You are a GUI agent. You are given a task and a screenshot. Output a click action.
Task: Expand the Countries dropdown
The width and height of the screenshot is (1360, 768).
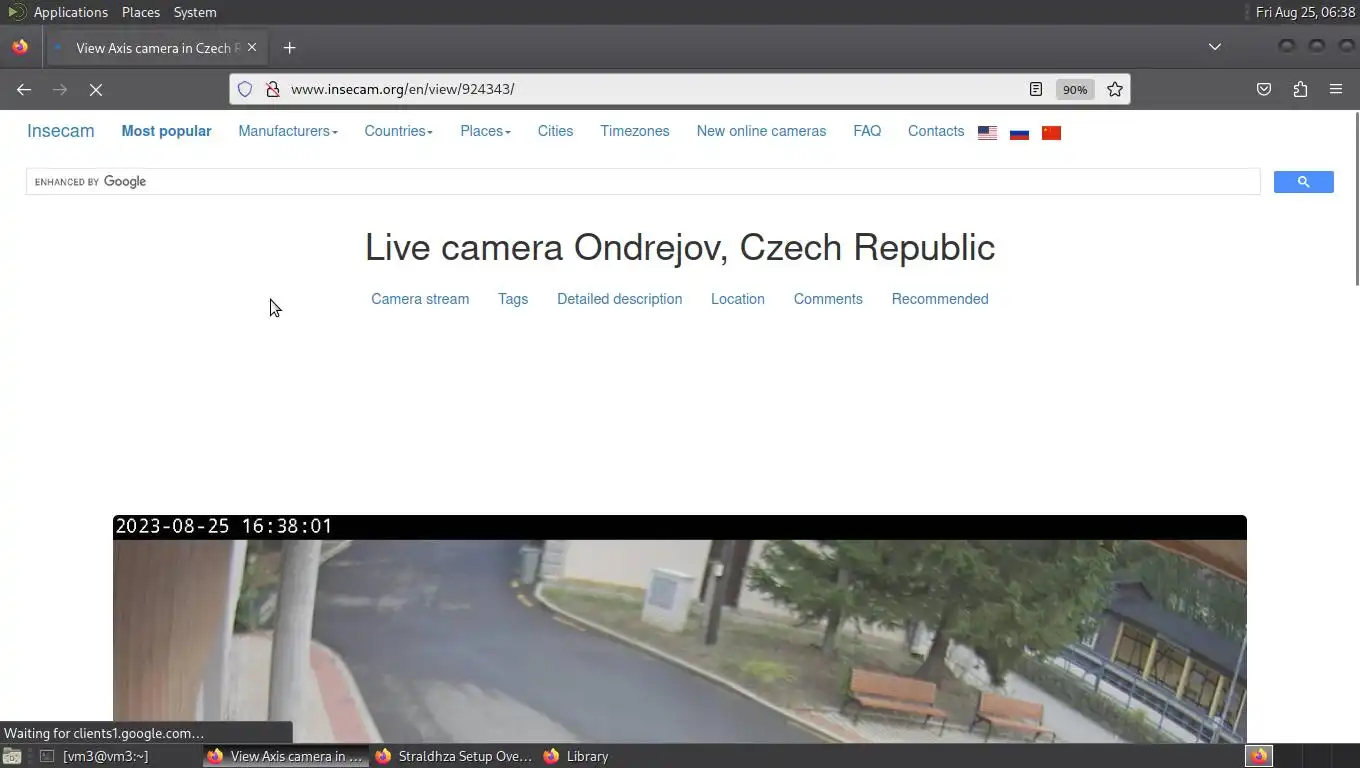(x=399, y=131)
